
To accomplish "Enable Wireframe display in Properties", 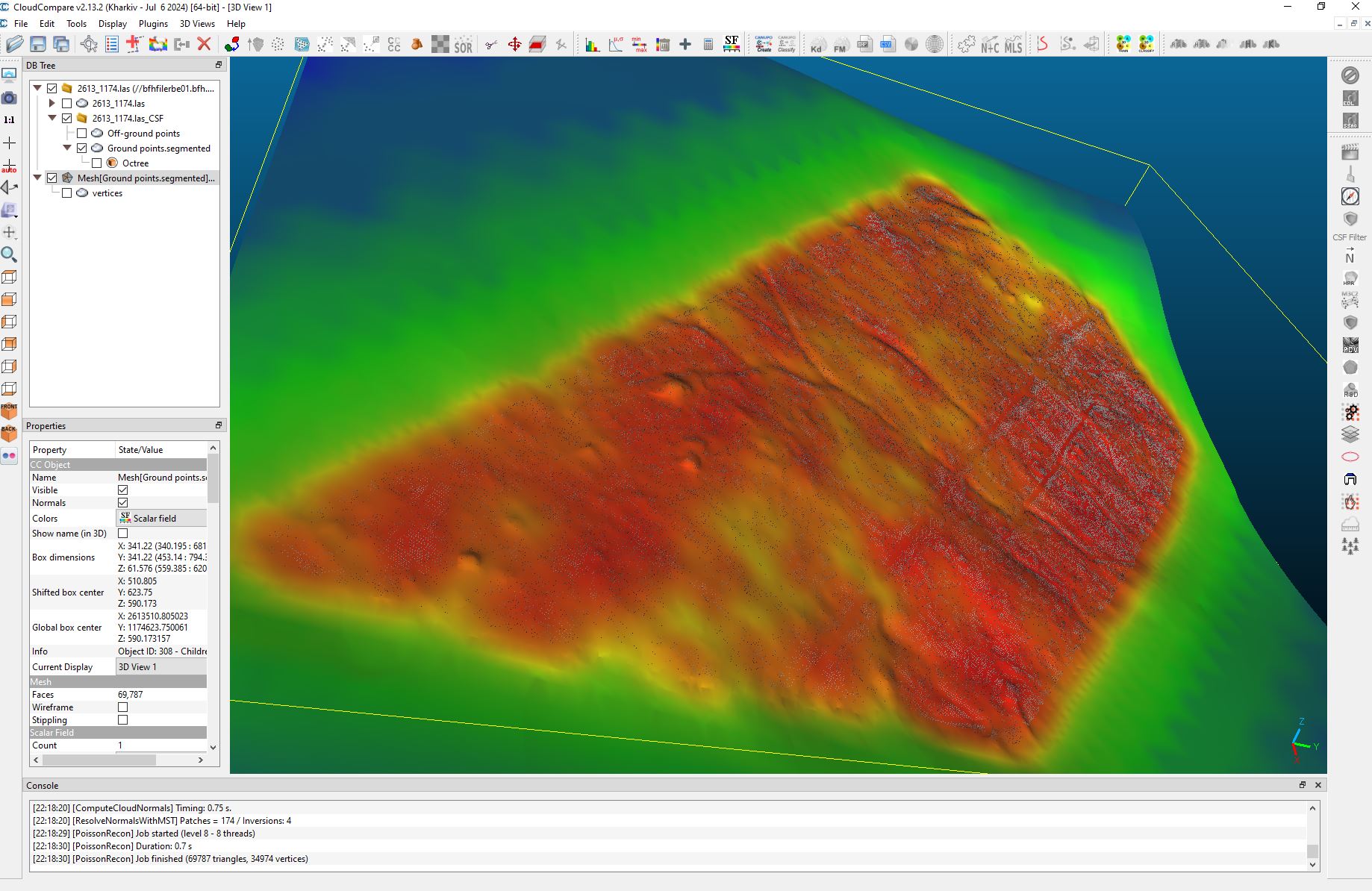I will [x=123, y=707].
